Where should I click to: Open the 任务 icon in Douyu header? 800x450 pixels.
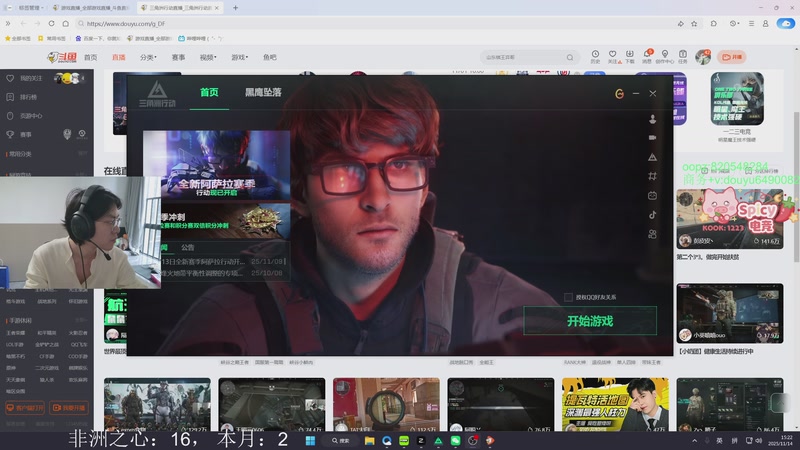[x=683, y=57]
